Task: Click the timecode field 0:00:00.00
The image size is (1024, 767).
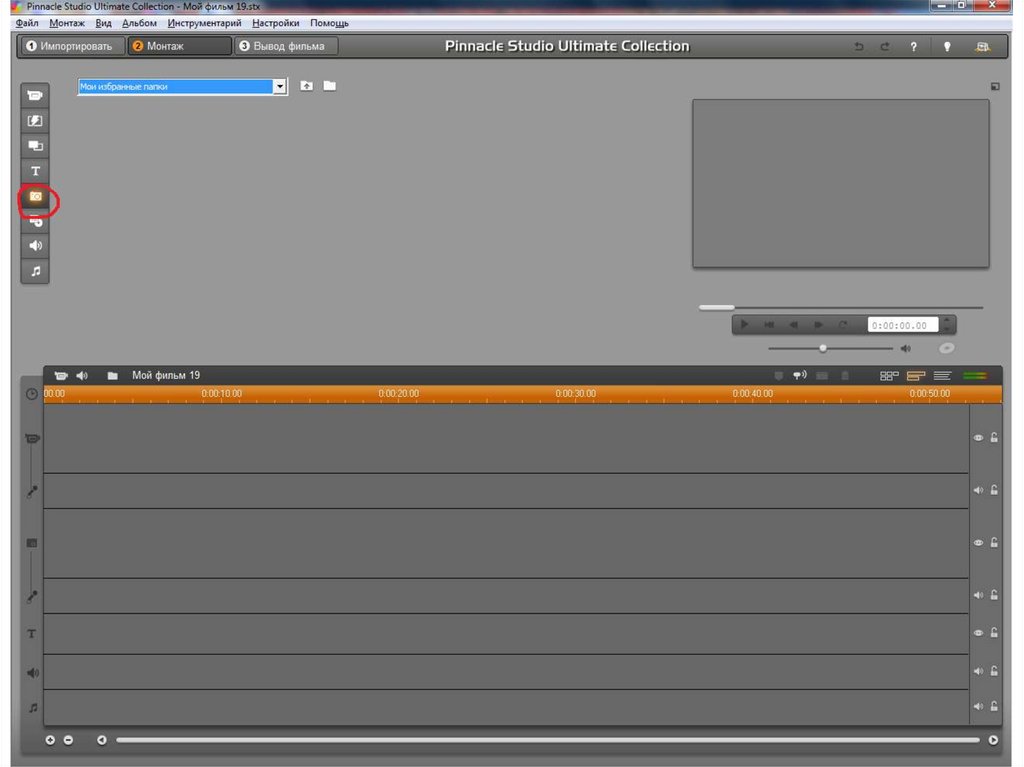Action: coord(902,325)
